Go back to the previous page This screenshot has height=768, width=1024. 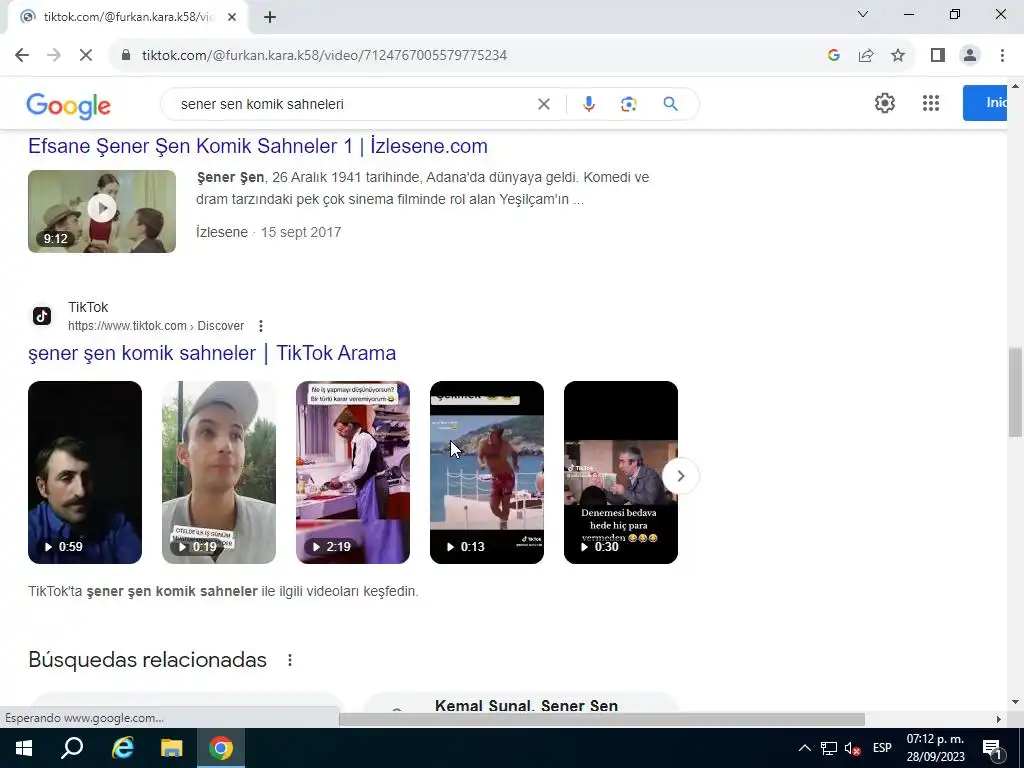22,56
